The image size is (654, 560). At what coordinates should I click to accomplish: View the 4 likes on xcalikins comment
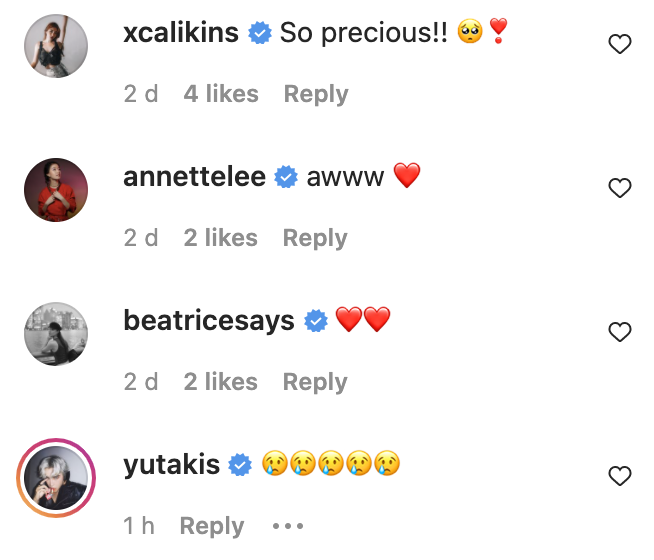221,94
